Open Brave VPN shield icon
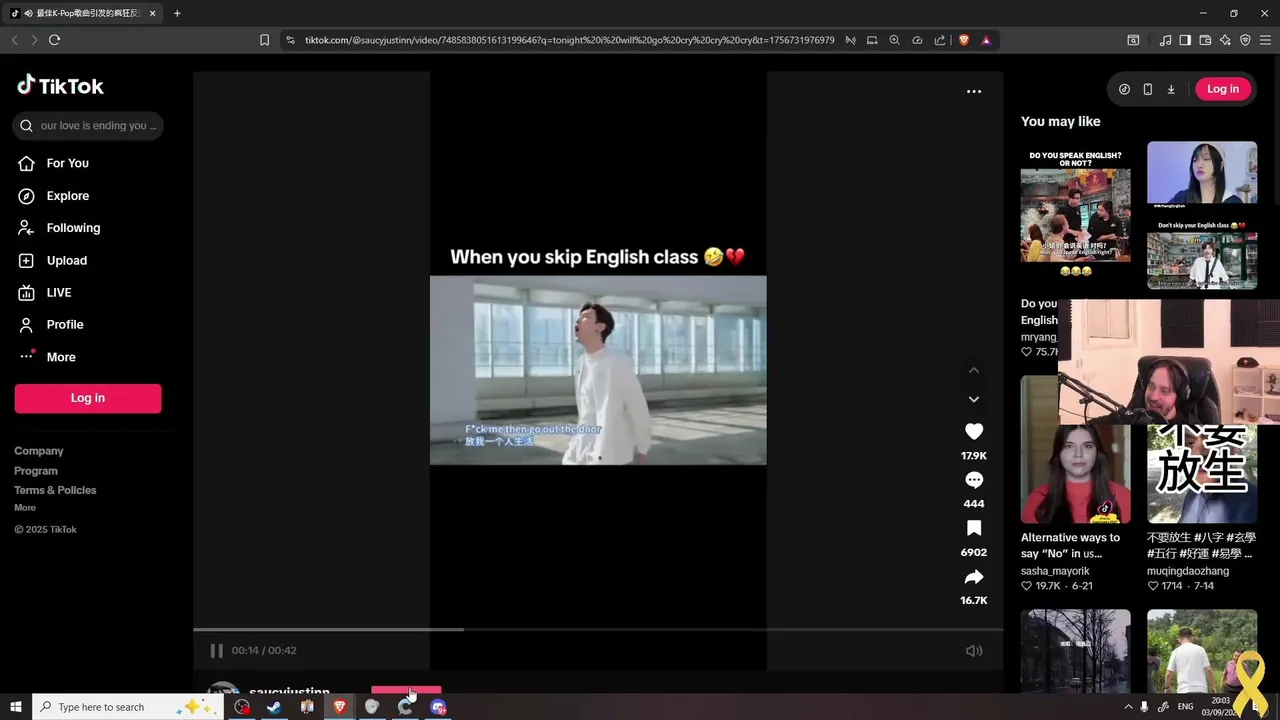The height and width of the screenshot is (720, 1280). click(x=1245, y=40)
